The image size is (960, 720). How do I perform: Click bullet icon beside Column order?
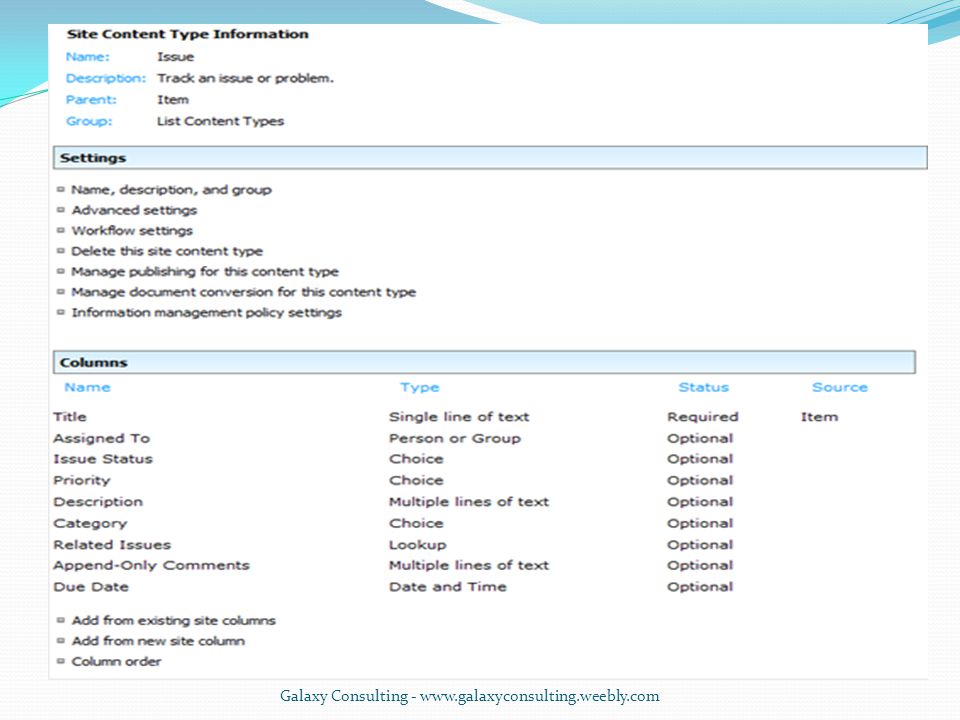61,661
